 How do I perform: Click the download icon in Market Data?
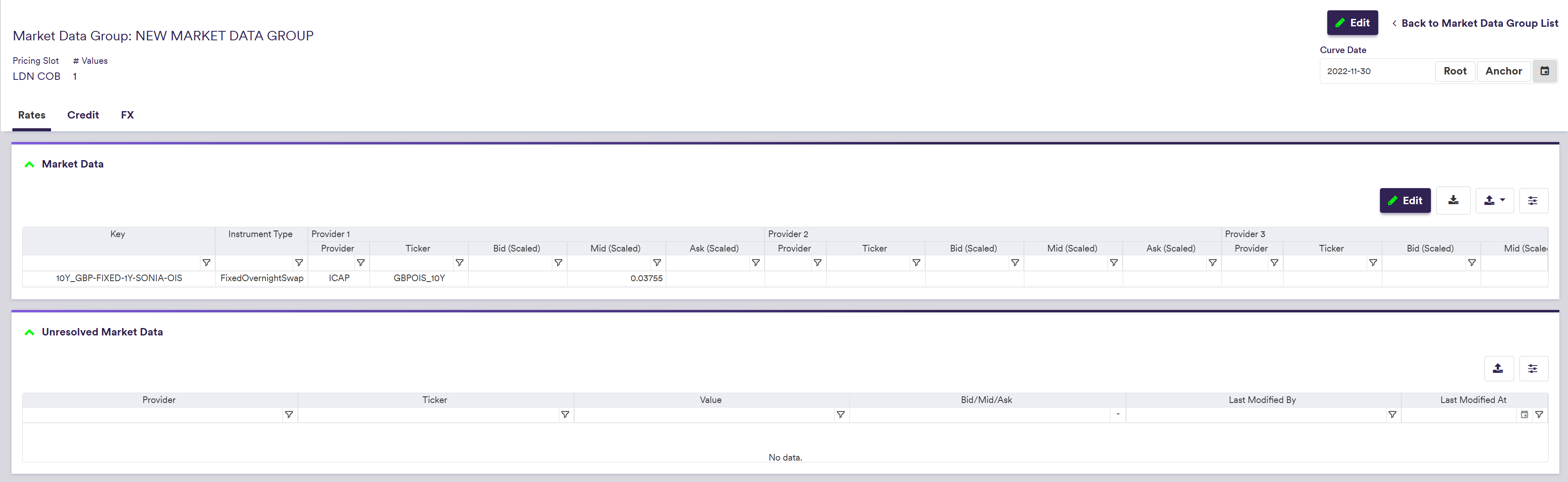[1453, 200]
